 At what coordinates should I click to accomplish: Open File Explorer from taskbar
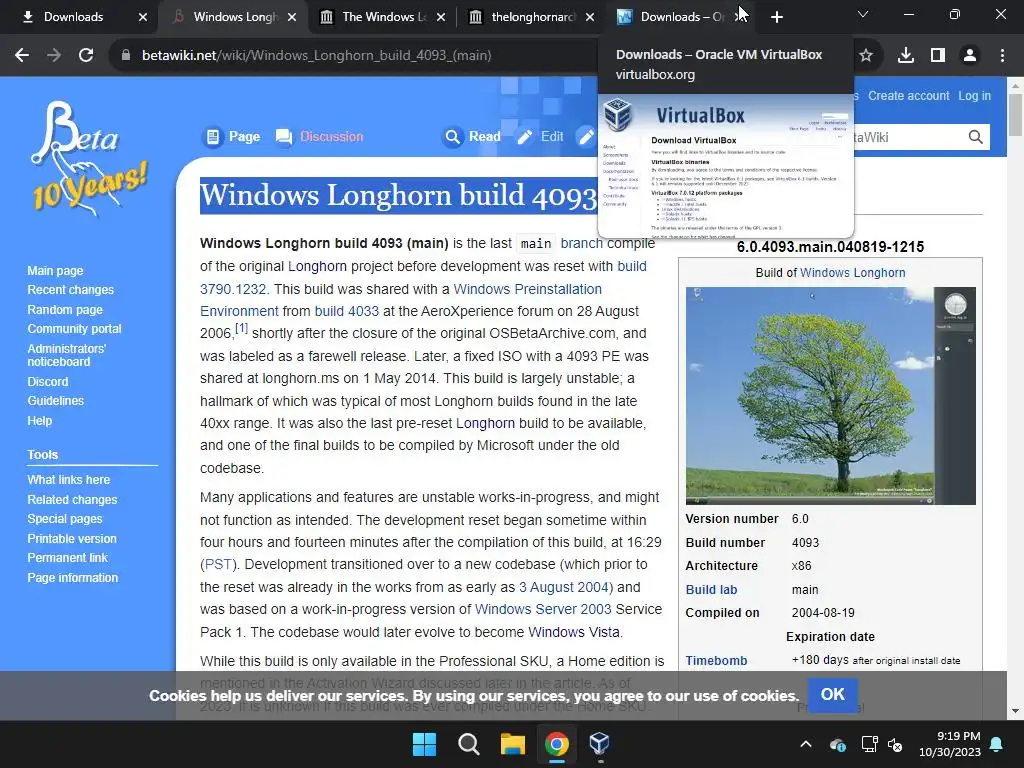[x=513, y=744]
